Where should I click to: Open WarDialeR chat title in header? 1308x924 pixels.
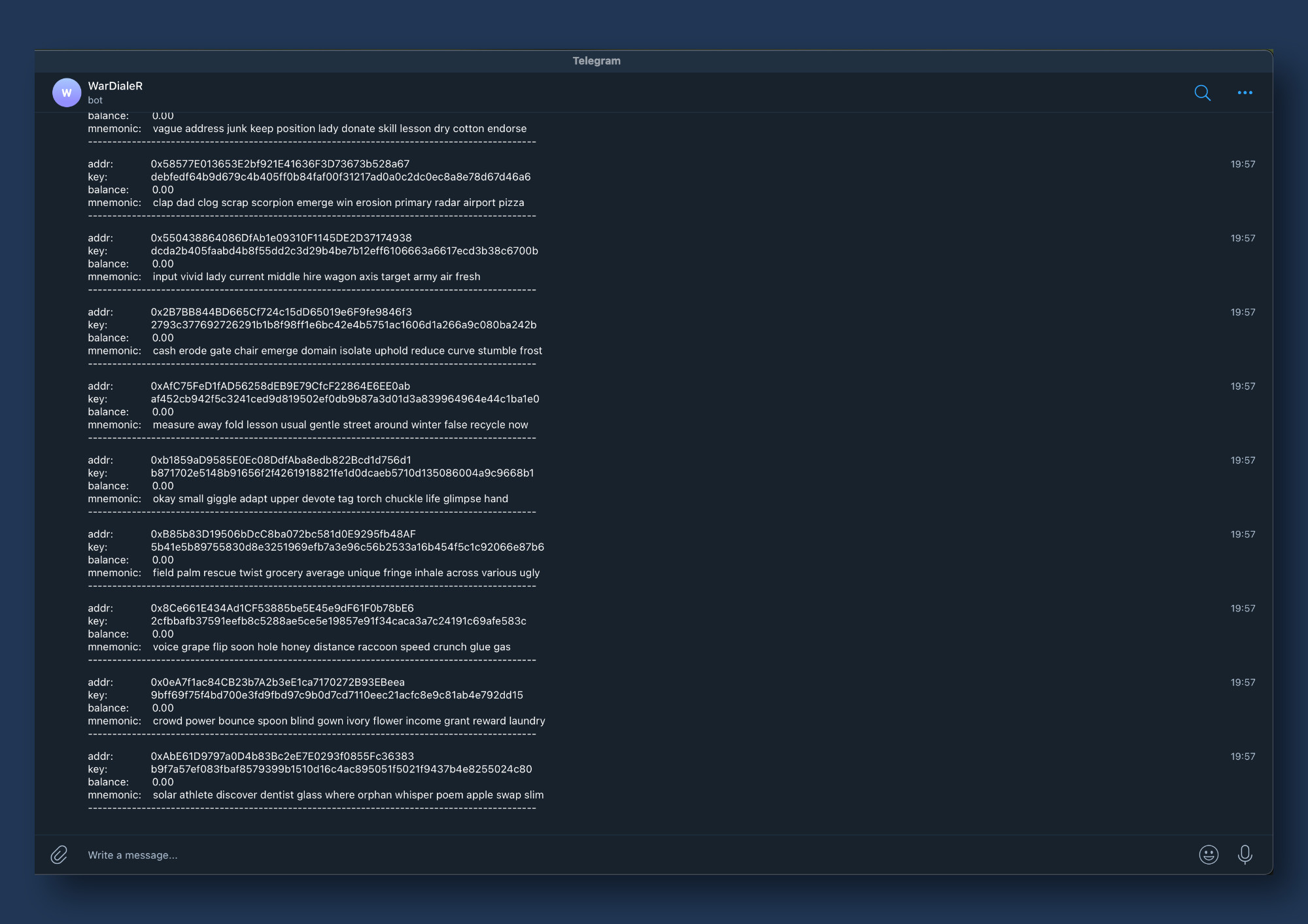click(x=115, y=86)
